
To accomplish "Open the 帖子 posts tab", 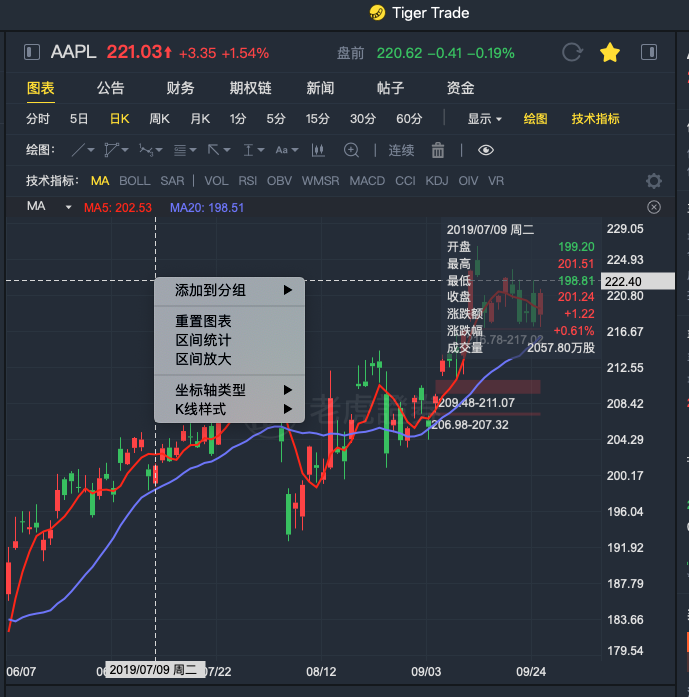I will click(x=390, y=88).
